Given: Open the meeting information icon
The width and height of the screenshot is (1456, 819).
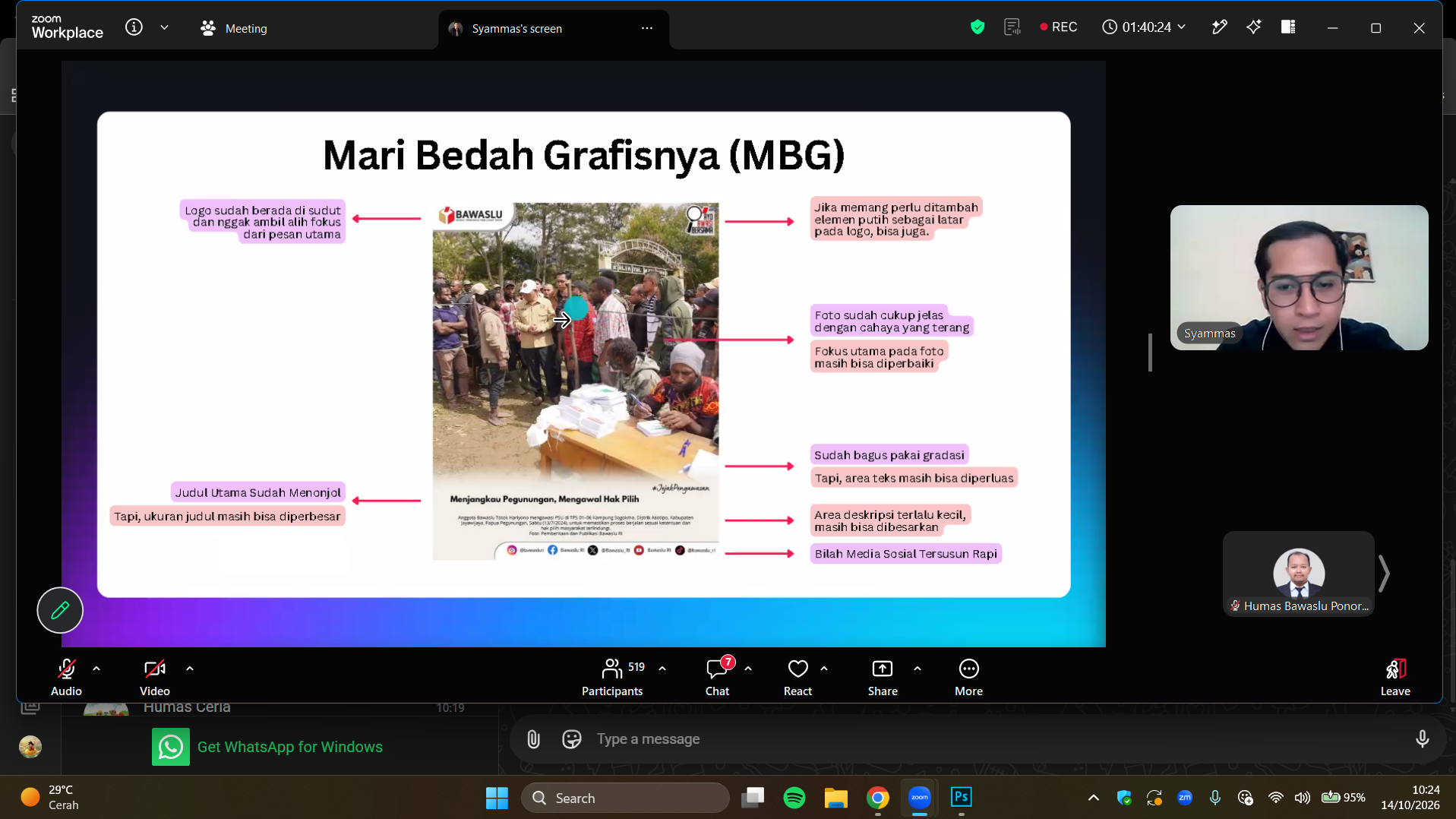Looking at the screenshot, I should [134, 28].
